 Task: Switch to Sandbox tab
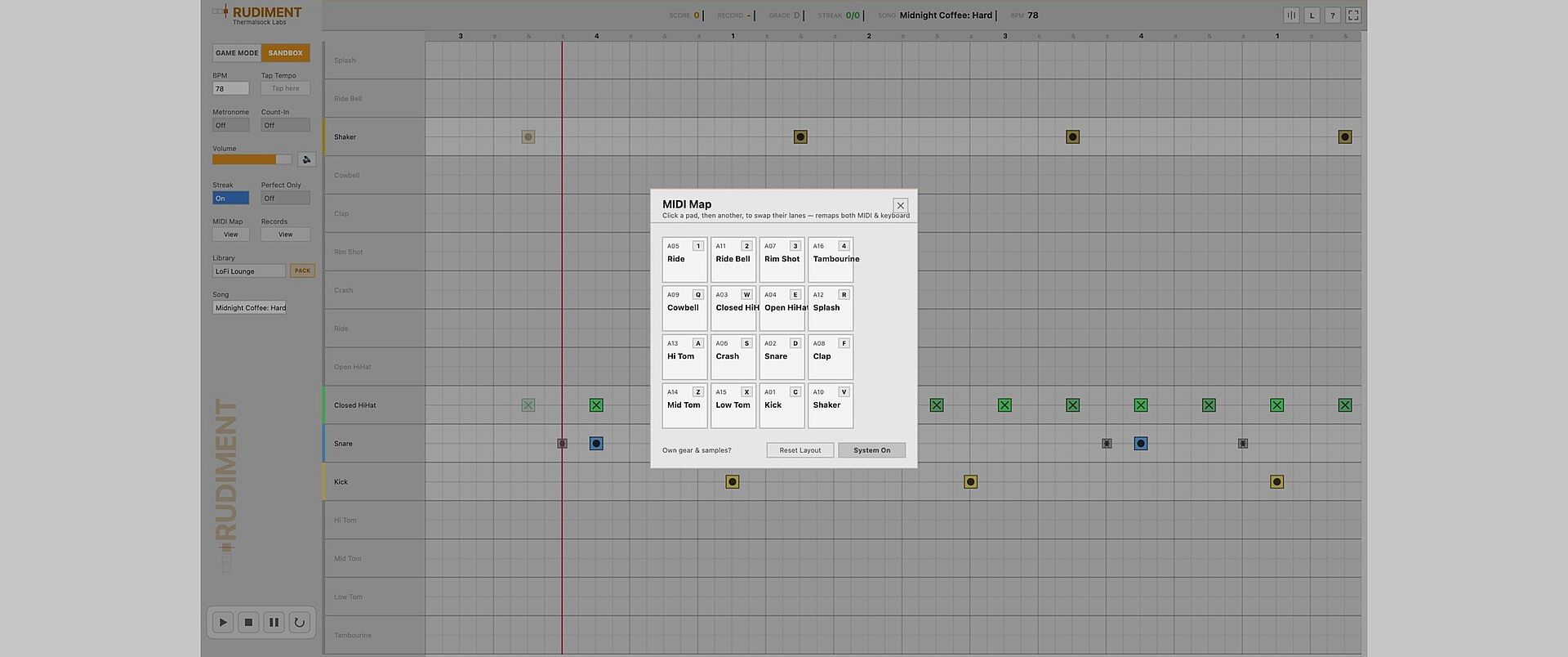[286, 53]
